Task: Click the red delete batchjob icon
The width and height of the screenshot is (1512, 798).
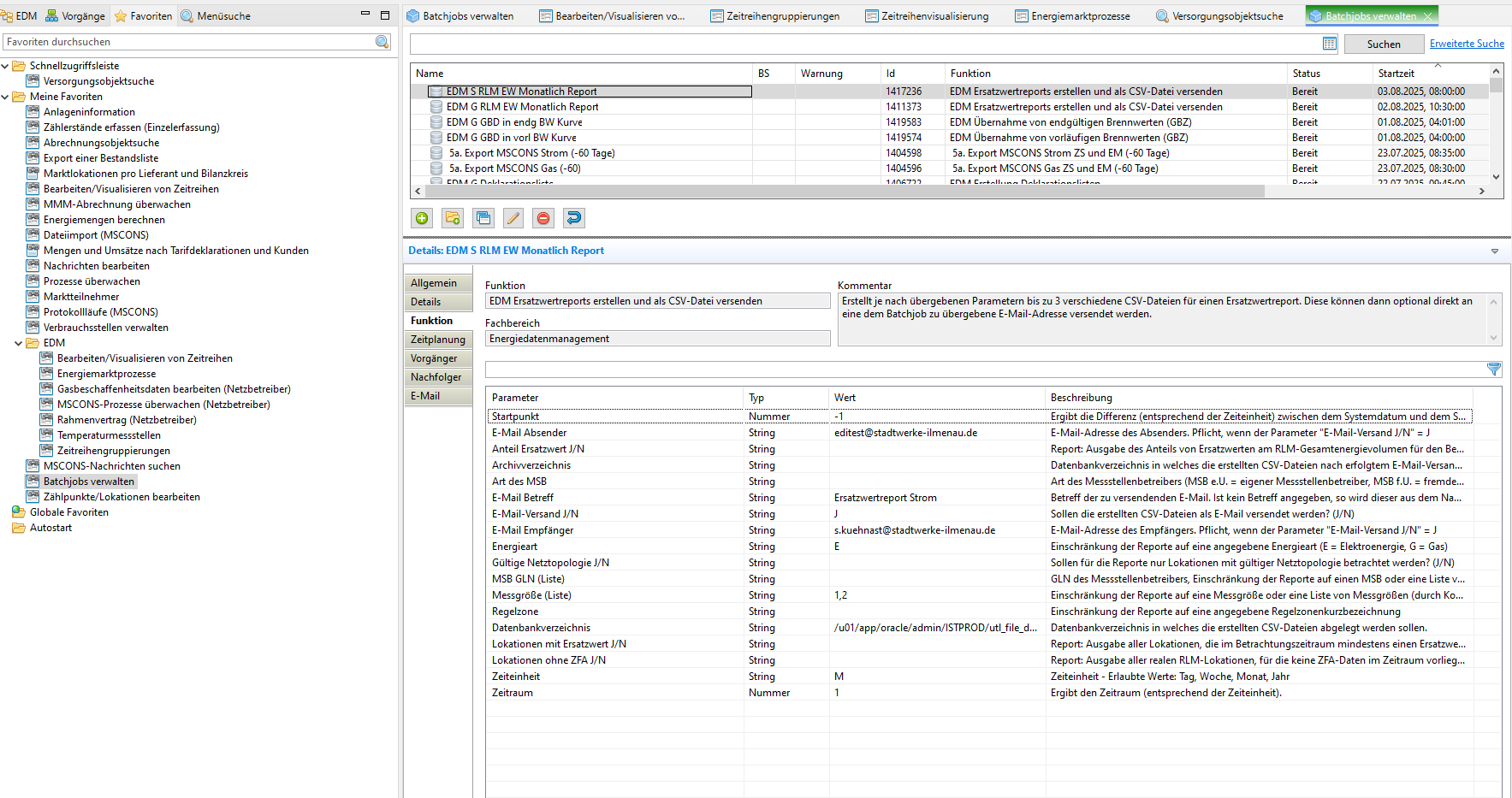Action: [543, 218]
